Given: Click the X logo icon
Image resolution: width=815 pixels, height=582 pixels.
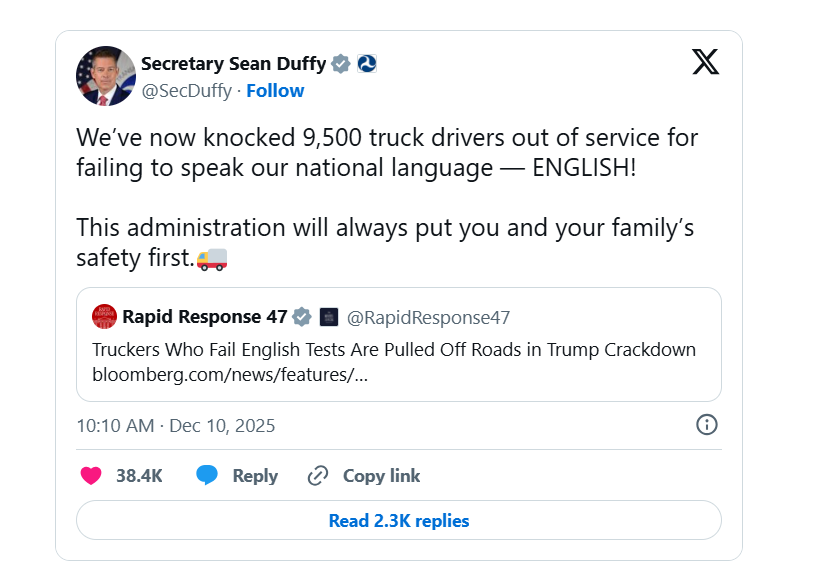Looking at the screenshot, I should click(705, 63).
